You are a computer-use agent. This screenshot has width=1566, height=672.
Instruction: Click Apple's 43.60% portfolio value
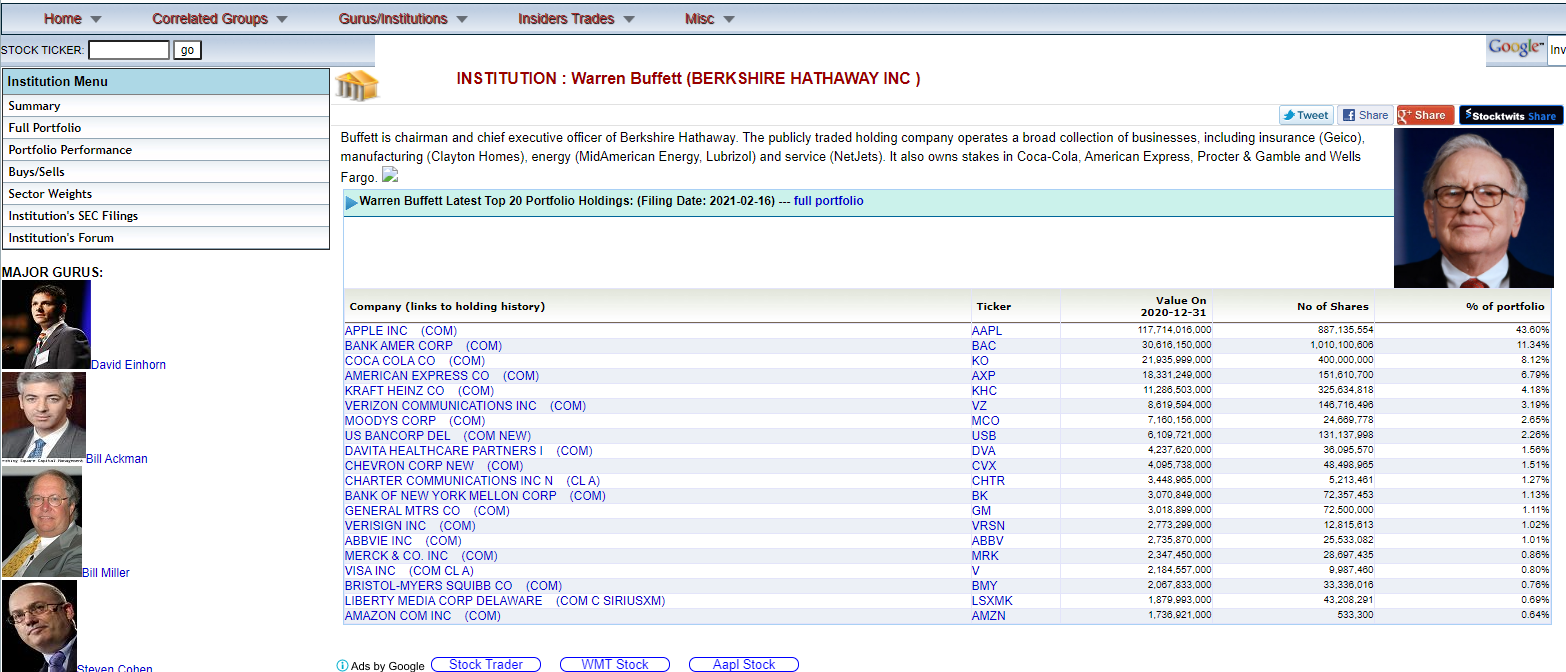pyautogui.click(x=1533, y=330)
